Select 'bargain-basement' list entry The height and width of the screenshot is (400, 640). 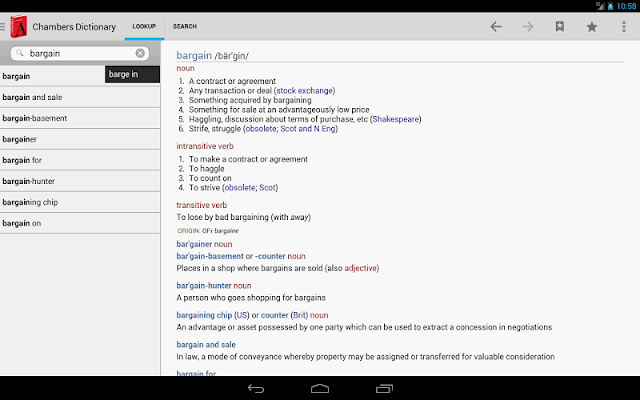pos(80,118)
